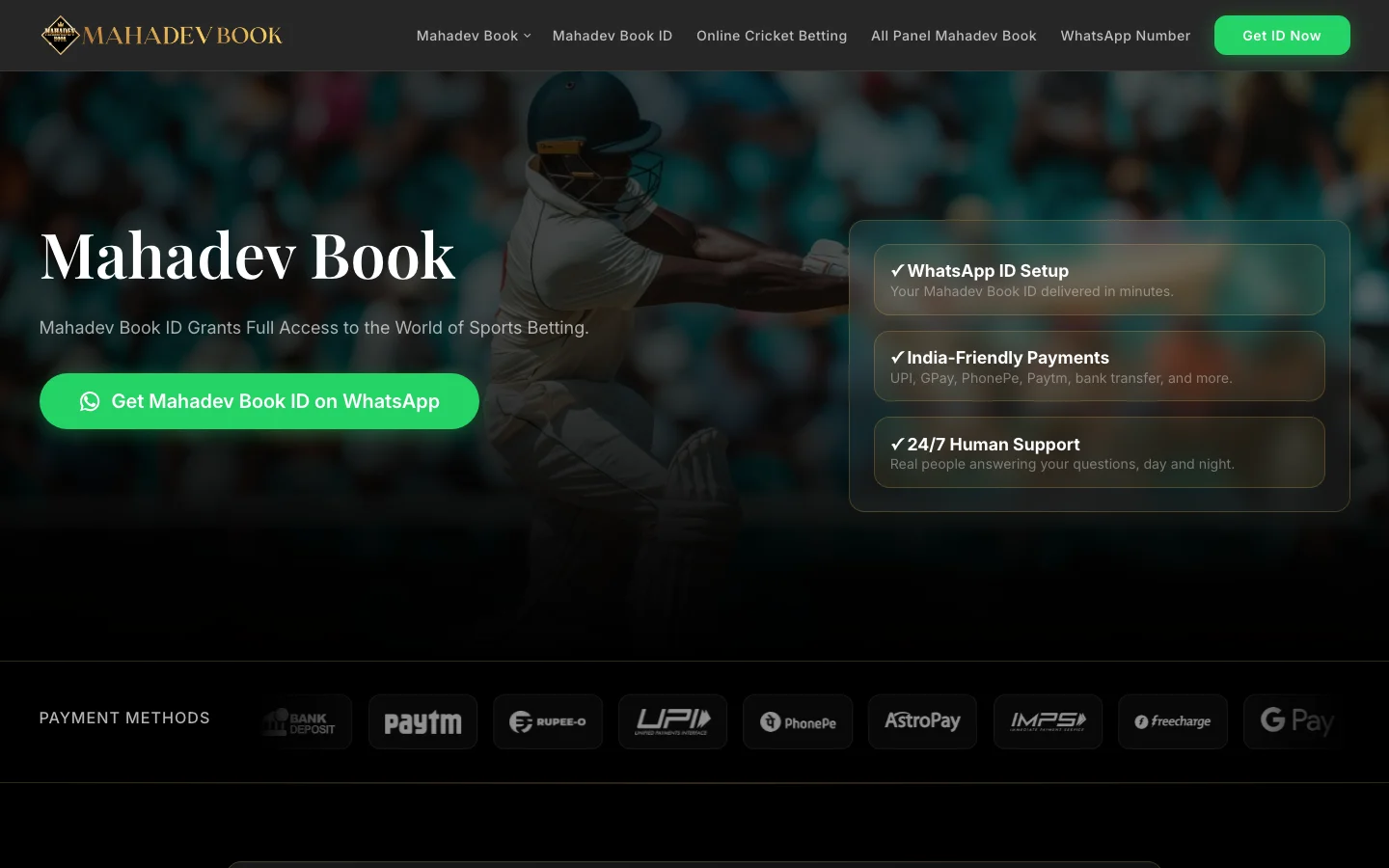Image resolution: width=1389 pixels, height=868 pixels.
Task: Click 'UPI, GPay, PhonePe, Paytm, bank transfer' text
Action: point(1061,378)
